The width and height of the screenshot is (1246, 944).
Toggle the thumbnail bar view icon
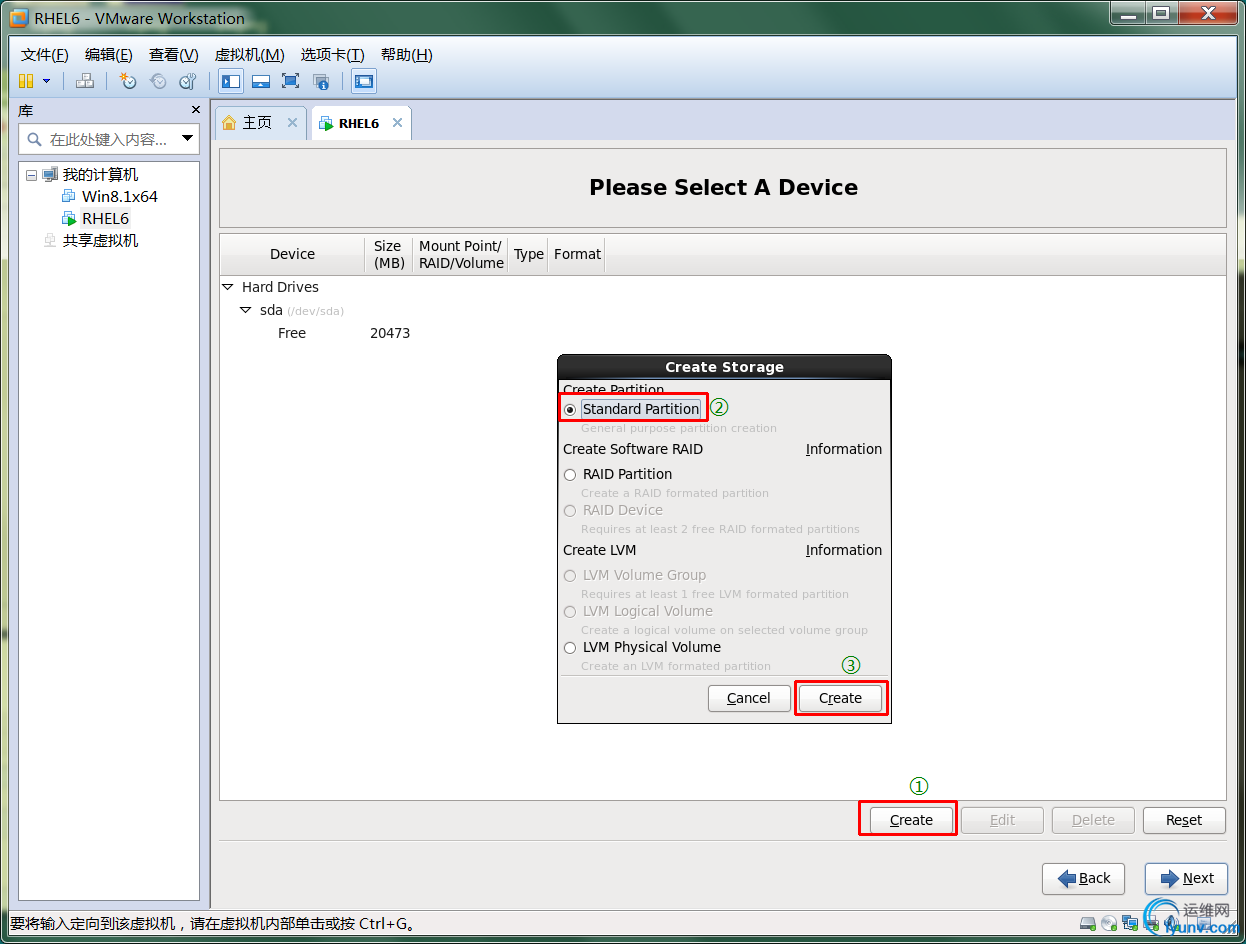point(261,81)
